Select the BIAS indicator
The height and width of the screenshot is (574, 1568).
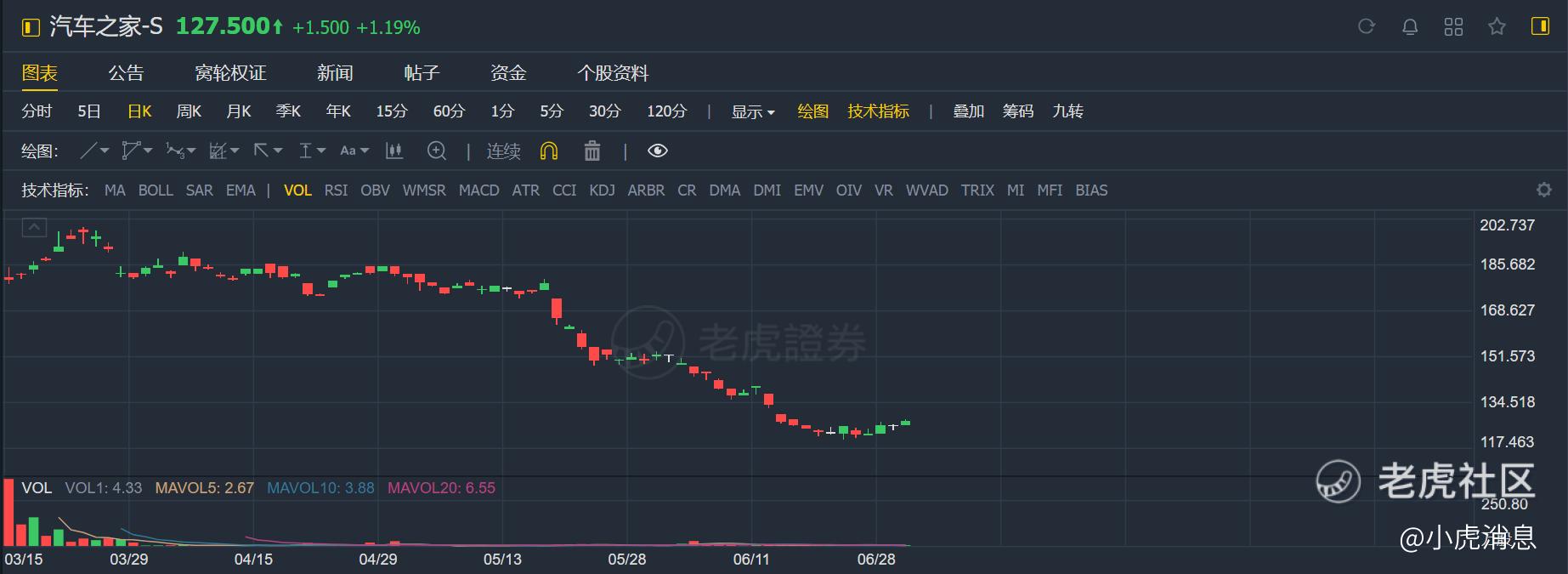click(1091, 190)
